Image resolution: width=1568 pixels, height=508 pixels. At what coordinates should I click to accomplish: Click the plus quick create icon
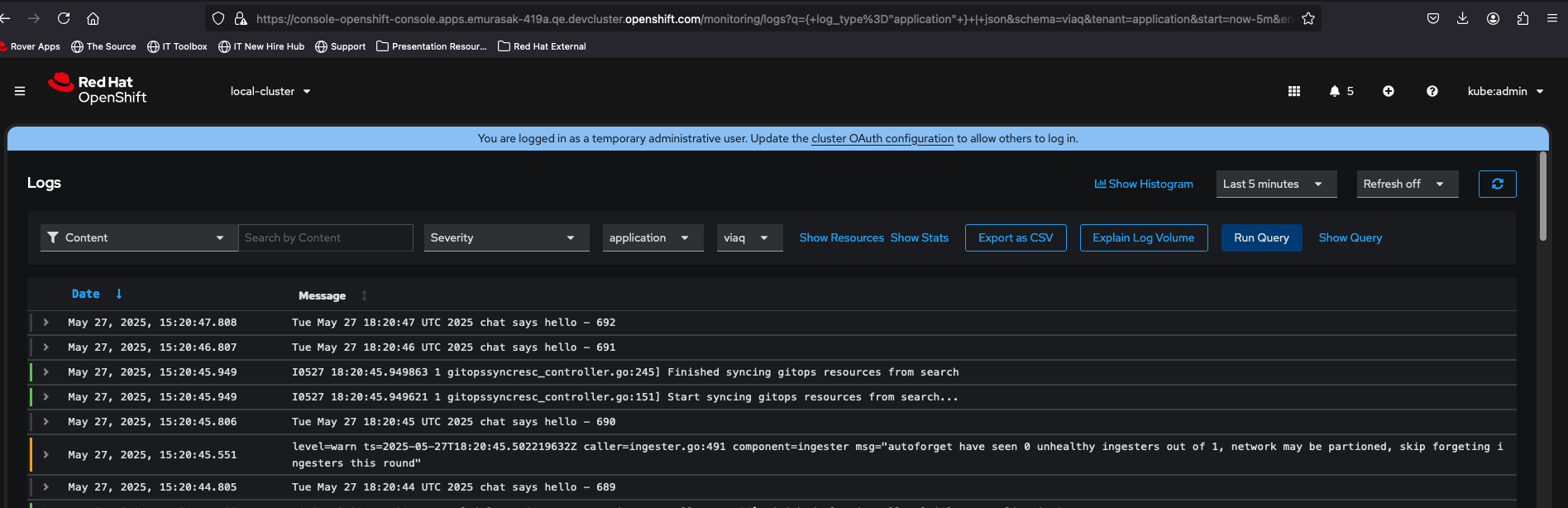[x=1389, y=91]
